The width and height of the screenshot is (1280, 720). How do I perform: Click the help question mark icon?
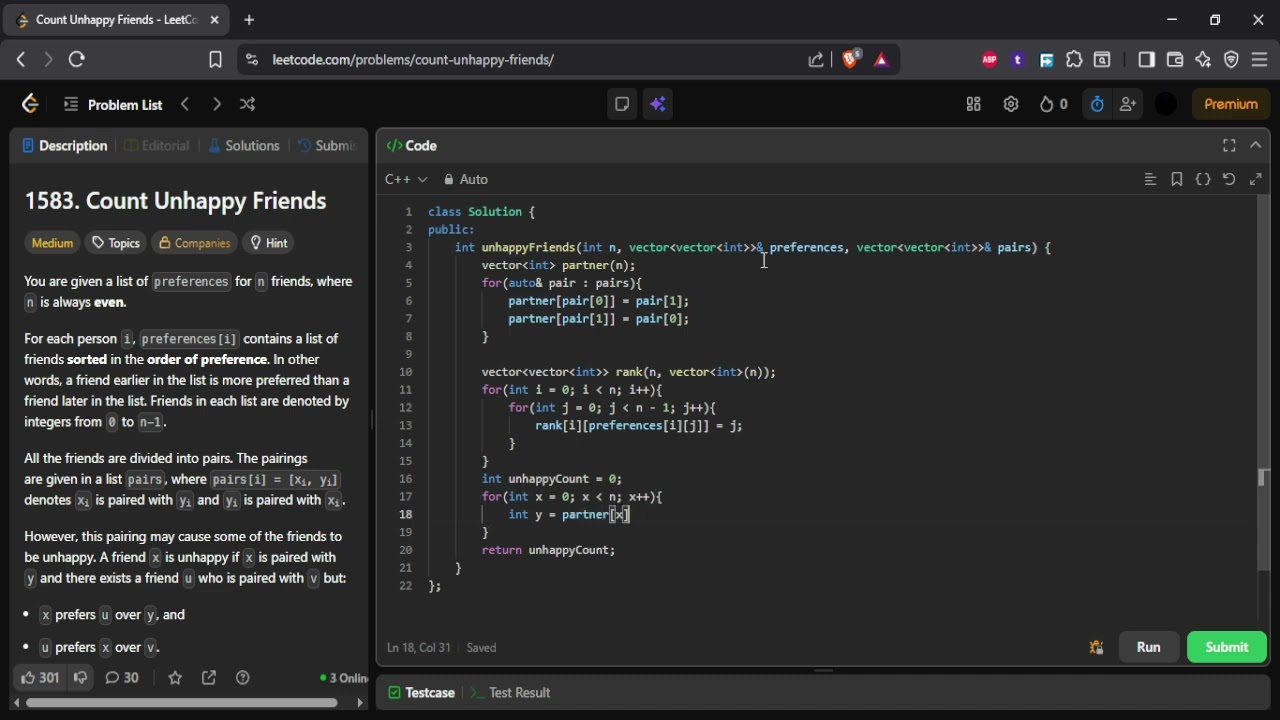[242, 678]
